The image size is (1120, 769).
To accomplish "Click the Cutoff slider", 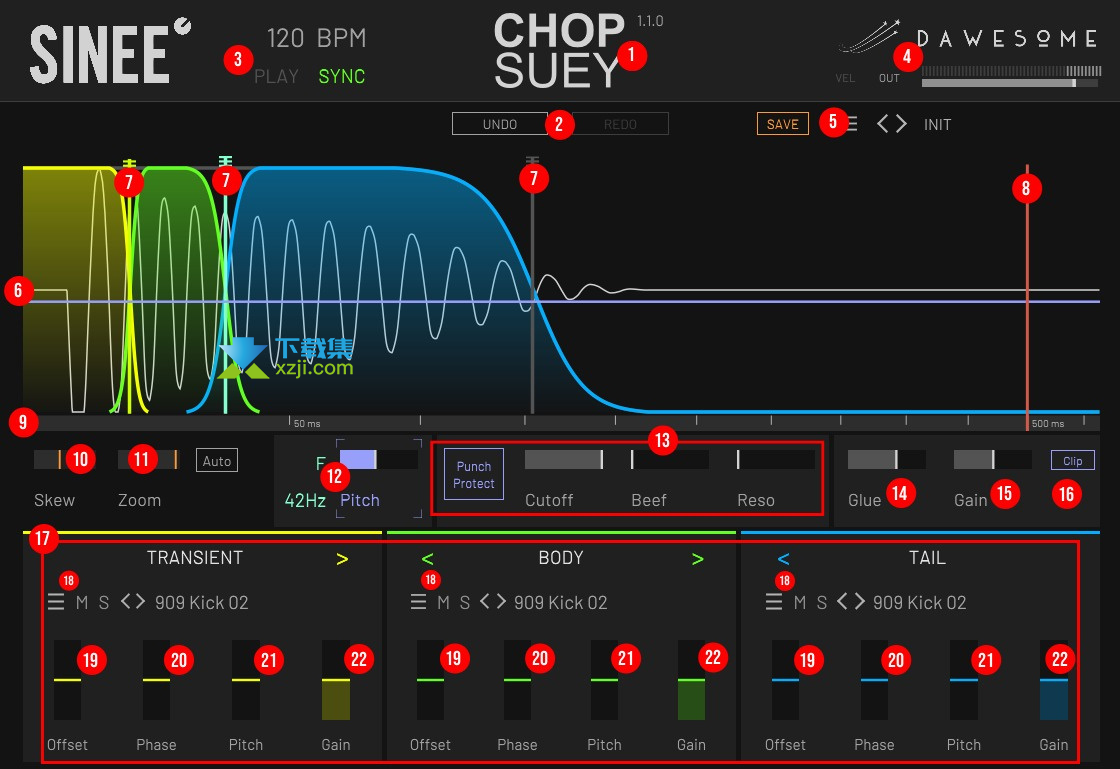I will tap(564, 459).
